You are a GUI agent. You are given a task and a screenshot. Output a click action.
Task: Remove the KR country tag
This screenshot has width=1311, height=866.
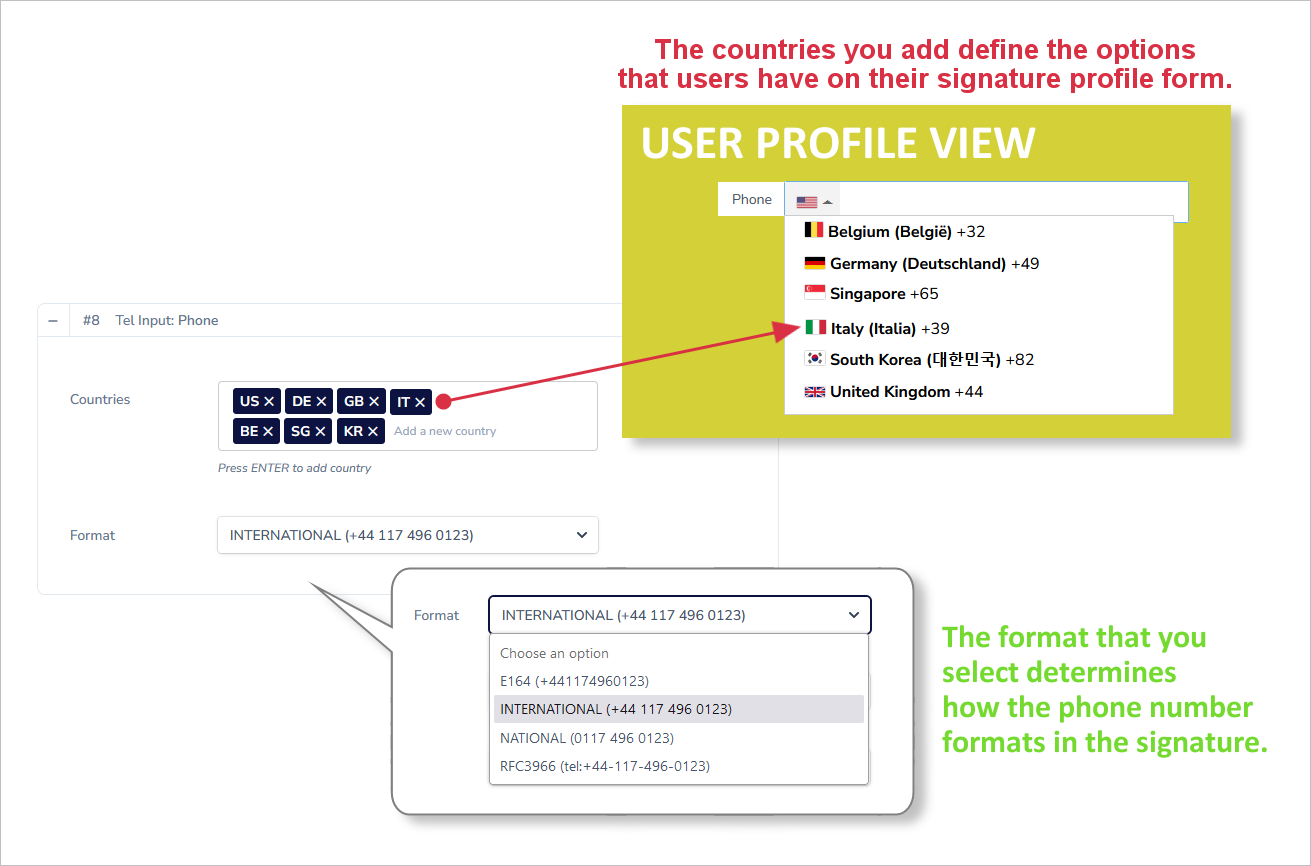tap(373, 431)
